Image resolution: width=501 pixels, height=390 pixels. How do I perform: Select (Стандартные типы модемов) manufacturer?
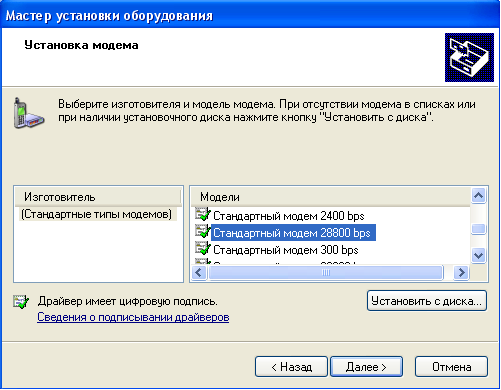click(97, 214)
